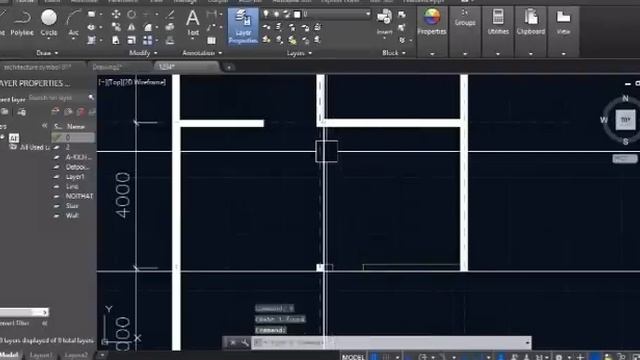Open the Properties panel button
This screenshot has width=640, height=360.
(432, 22)
